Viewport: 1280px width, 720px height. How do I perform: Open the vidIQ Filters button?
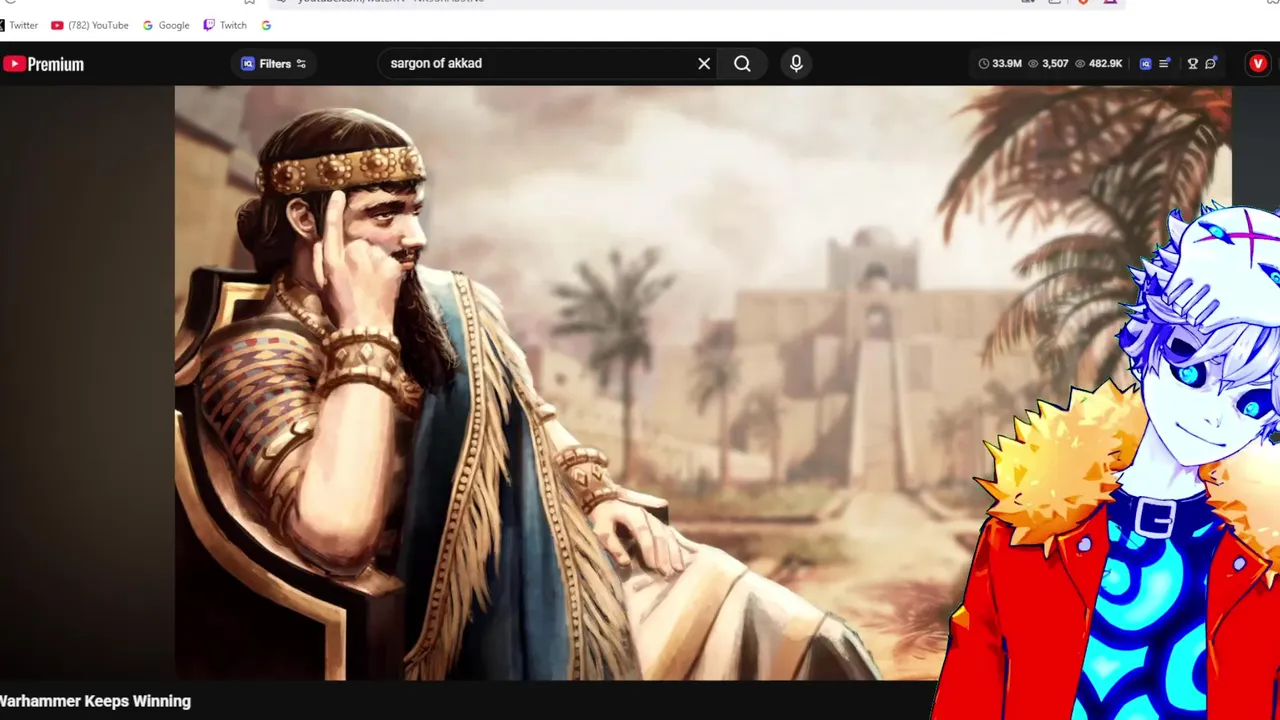[274, 64]
